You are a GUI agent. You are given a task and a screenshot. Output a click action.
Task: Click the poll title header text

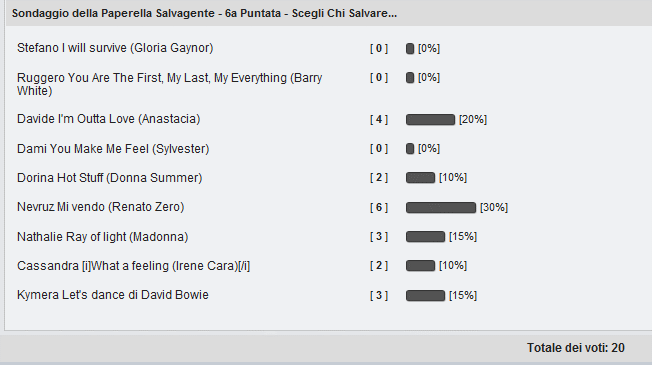coord(204,13)
